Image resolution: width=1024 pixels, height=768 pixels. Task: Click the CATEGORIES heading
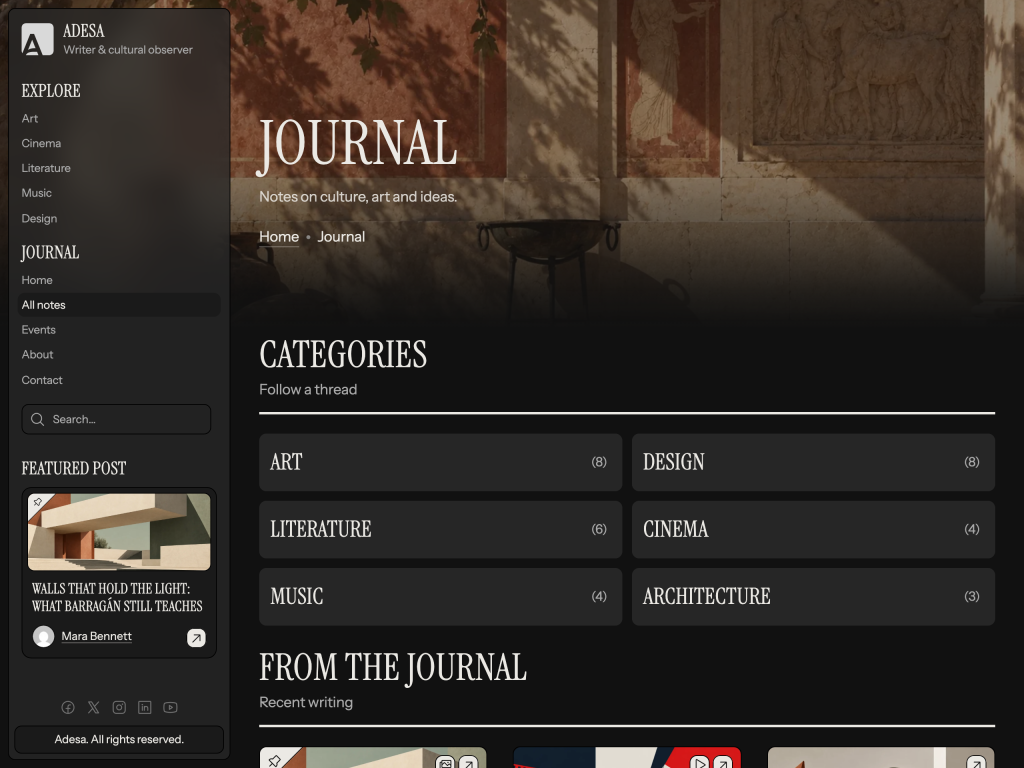pos(343,355)
